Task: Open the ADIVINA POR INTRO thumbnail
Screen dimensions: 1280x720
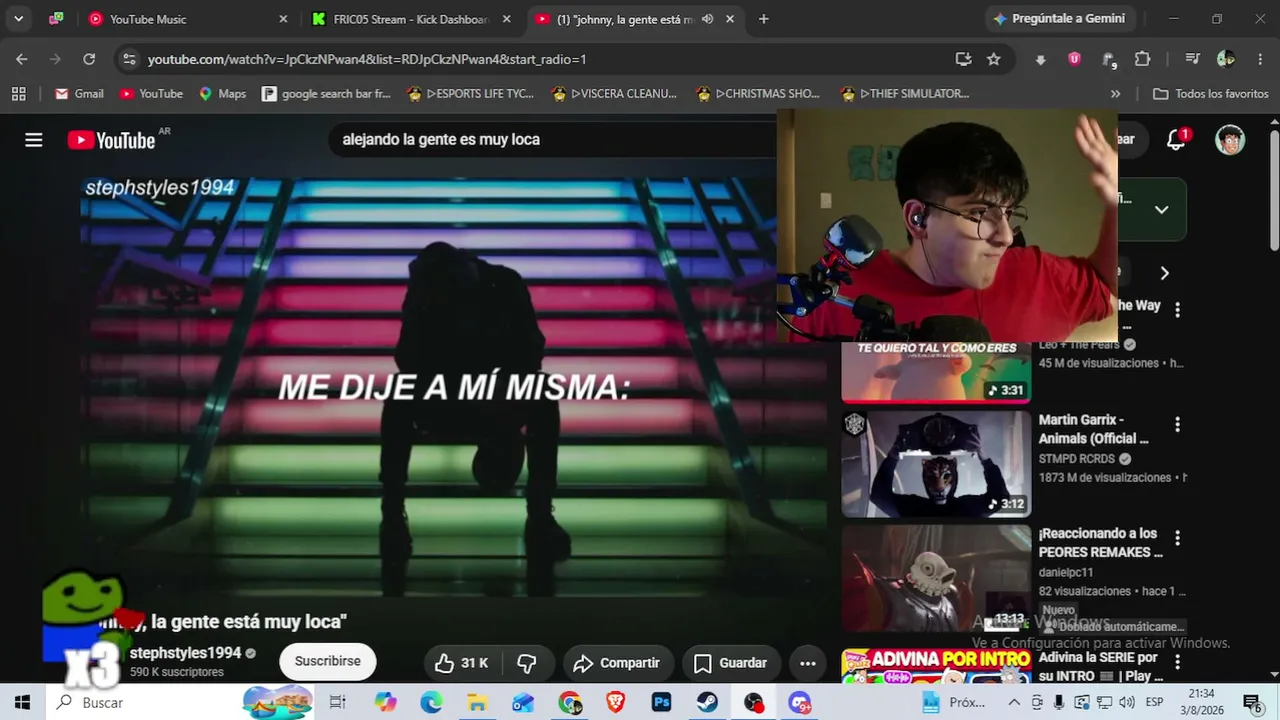Action: [x=936, y=668]
